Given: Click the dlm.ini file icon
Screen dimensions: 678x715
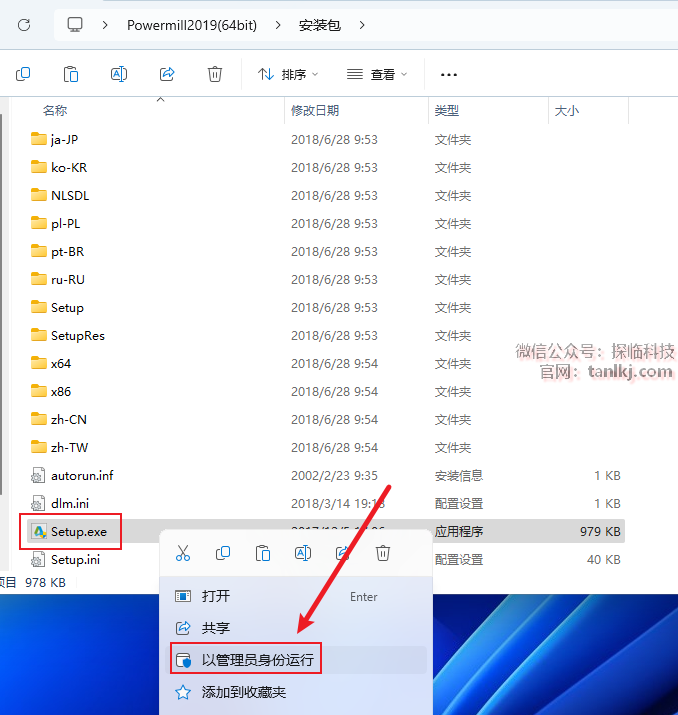Looking at the screenshot, I should (38, 503).
